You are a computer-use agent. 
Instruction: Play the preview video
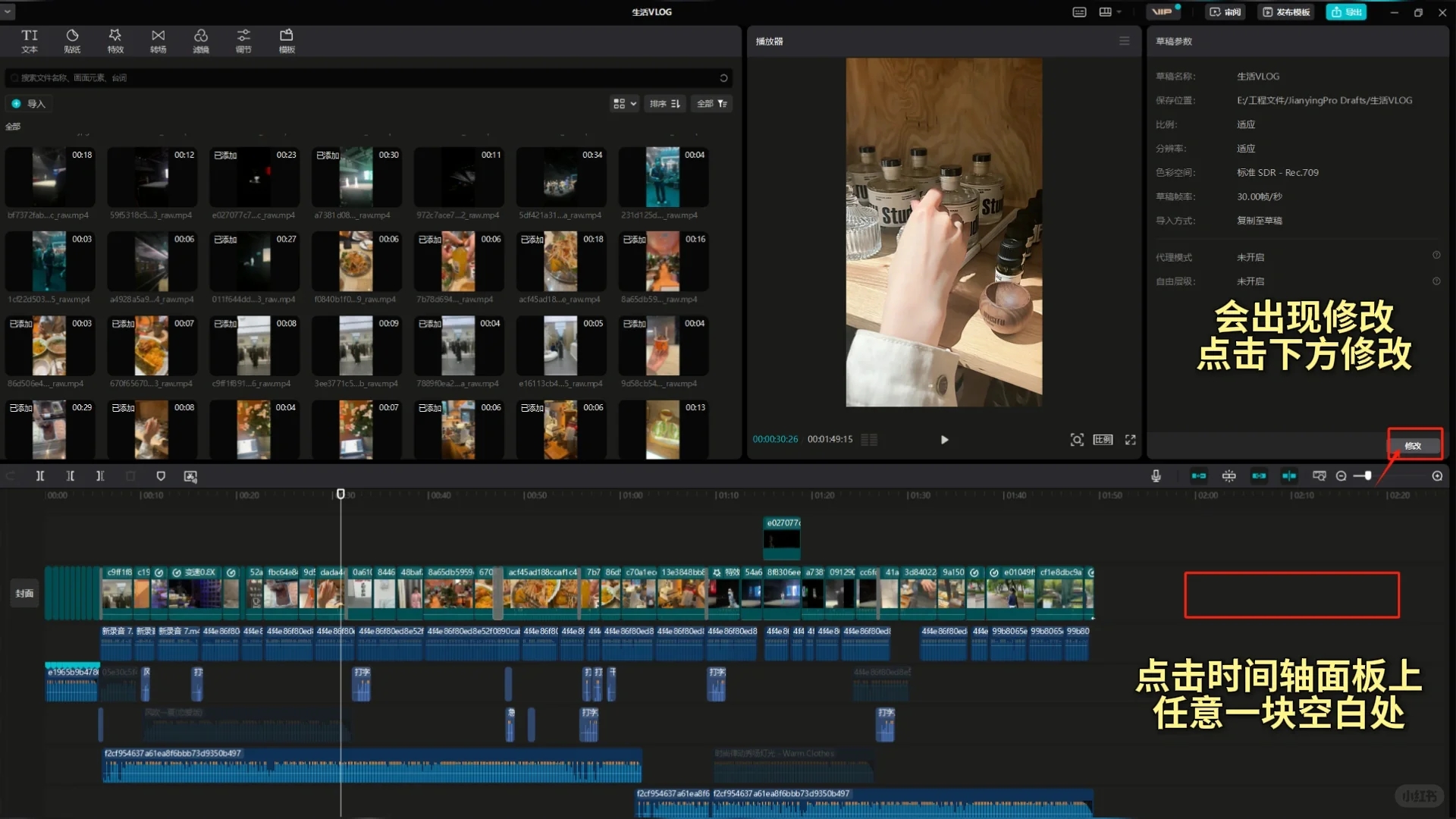[944, 440]
